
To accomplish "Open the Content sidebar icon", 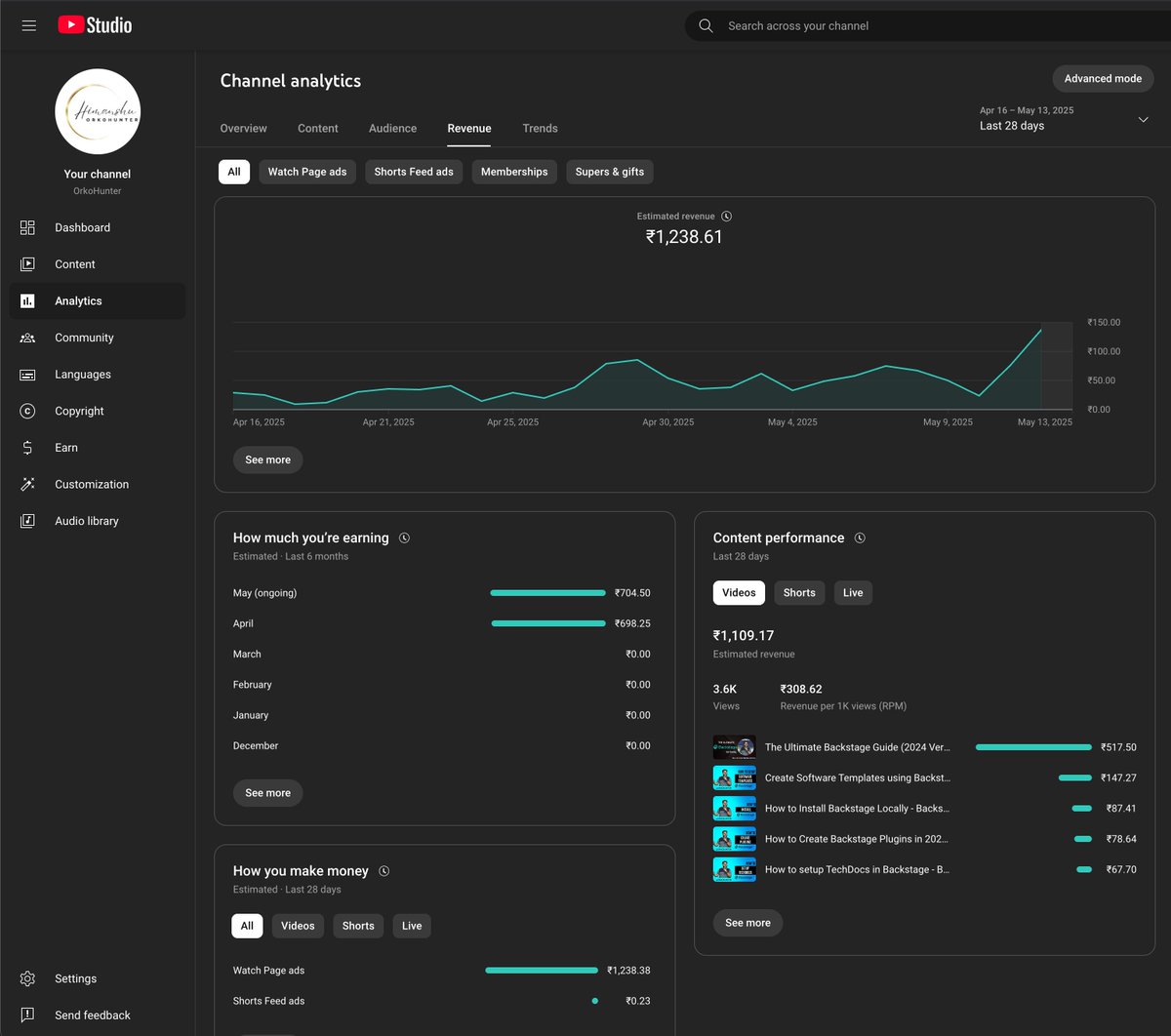I will [x=27, y=264].
